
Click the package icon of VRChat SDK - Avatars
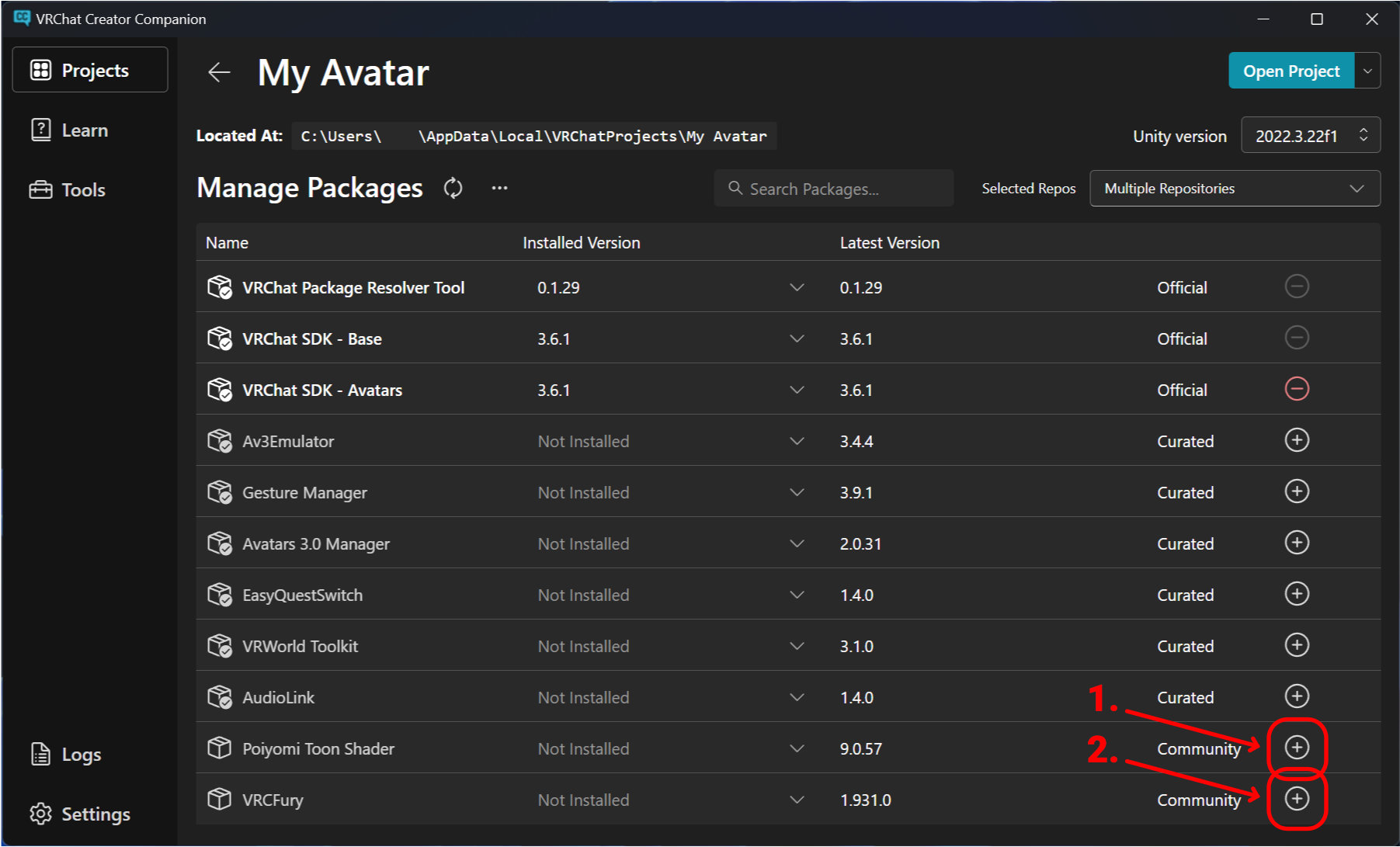[220, 390]
